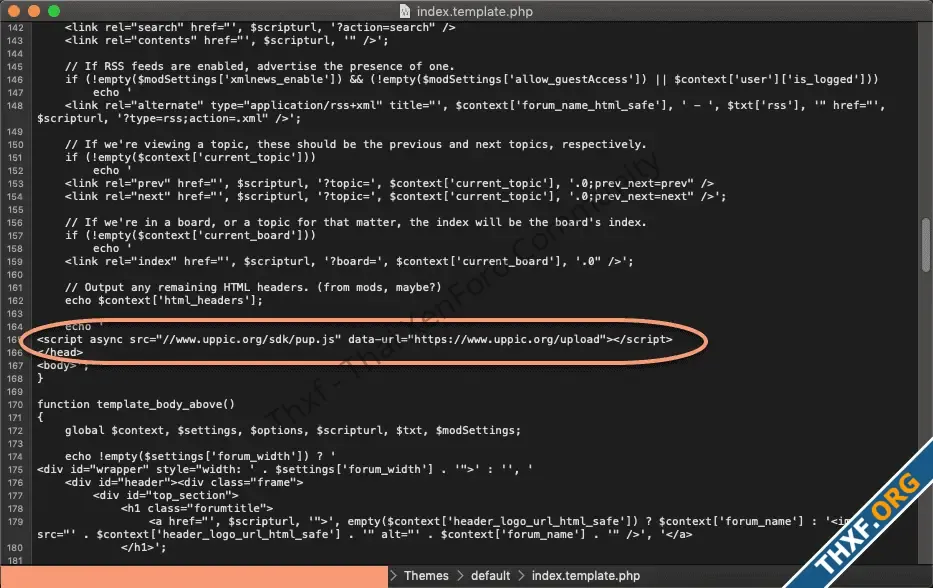Click the echo !empty forum_width line
Image resolution: width=933 pixels, height=588 pixels.
(200, 456)
